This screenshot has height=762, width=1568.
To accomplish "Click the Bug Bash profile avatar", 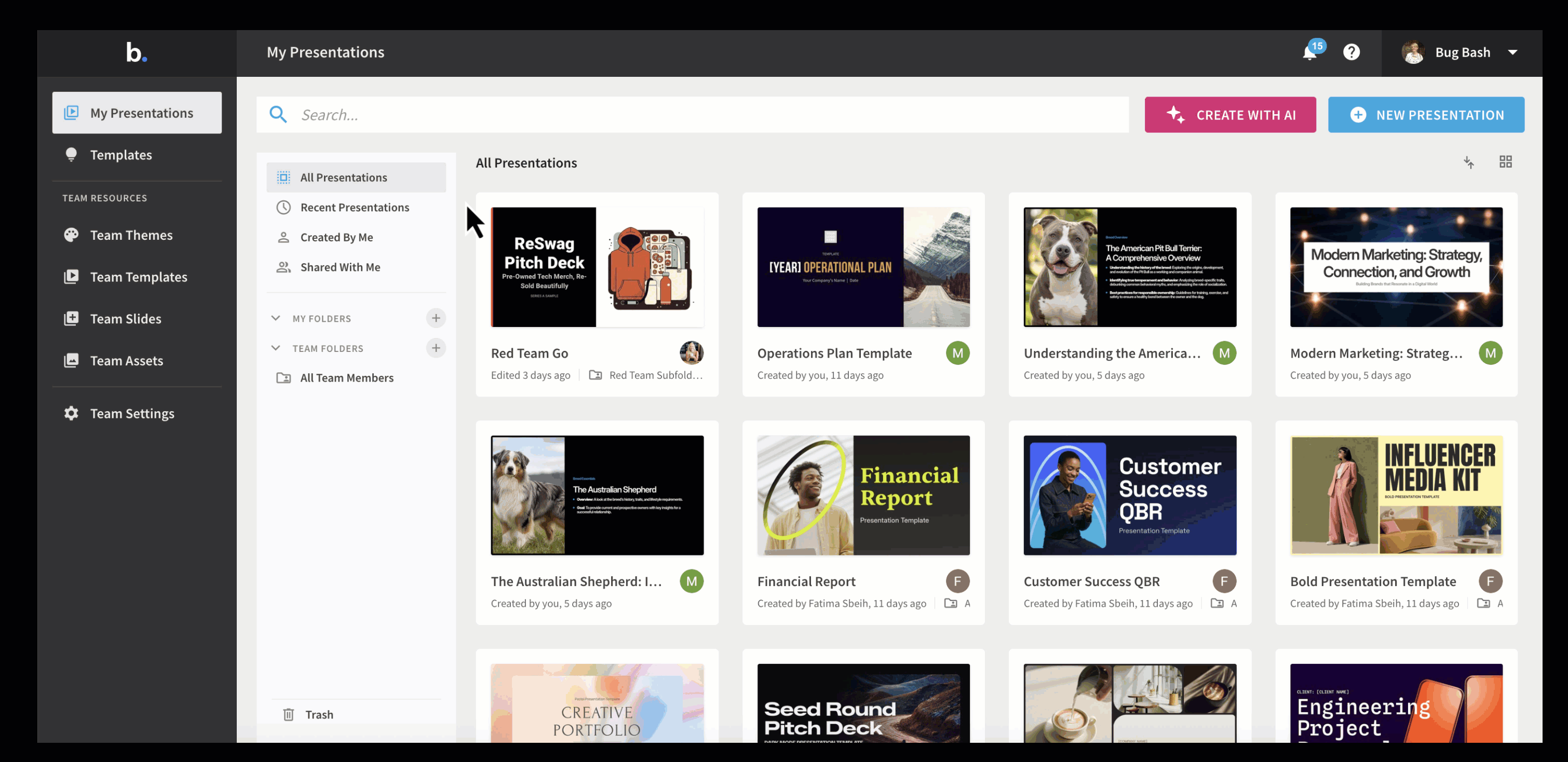I will click(1413, 52).
